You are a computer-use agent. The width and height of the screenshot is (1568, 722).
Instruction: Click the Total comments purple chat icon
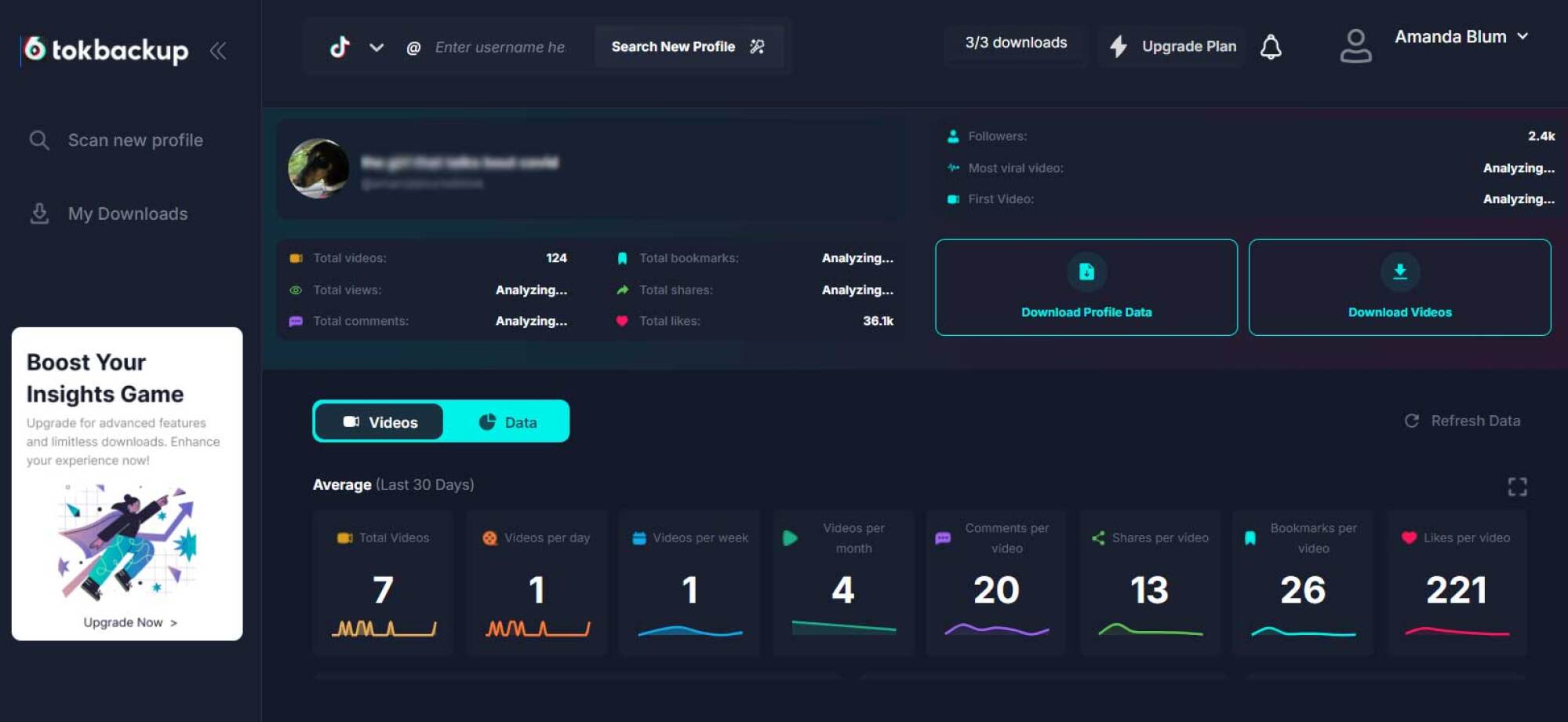point(296,322)
